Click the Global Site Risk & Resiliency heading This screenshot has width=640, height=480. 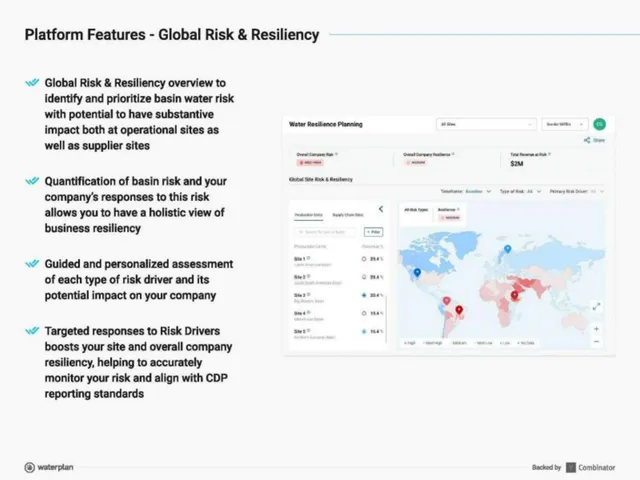point(321,179)
